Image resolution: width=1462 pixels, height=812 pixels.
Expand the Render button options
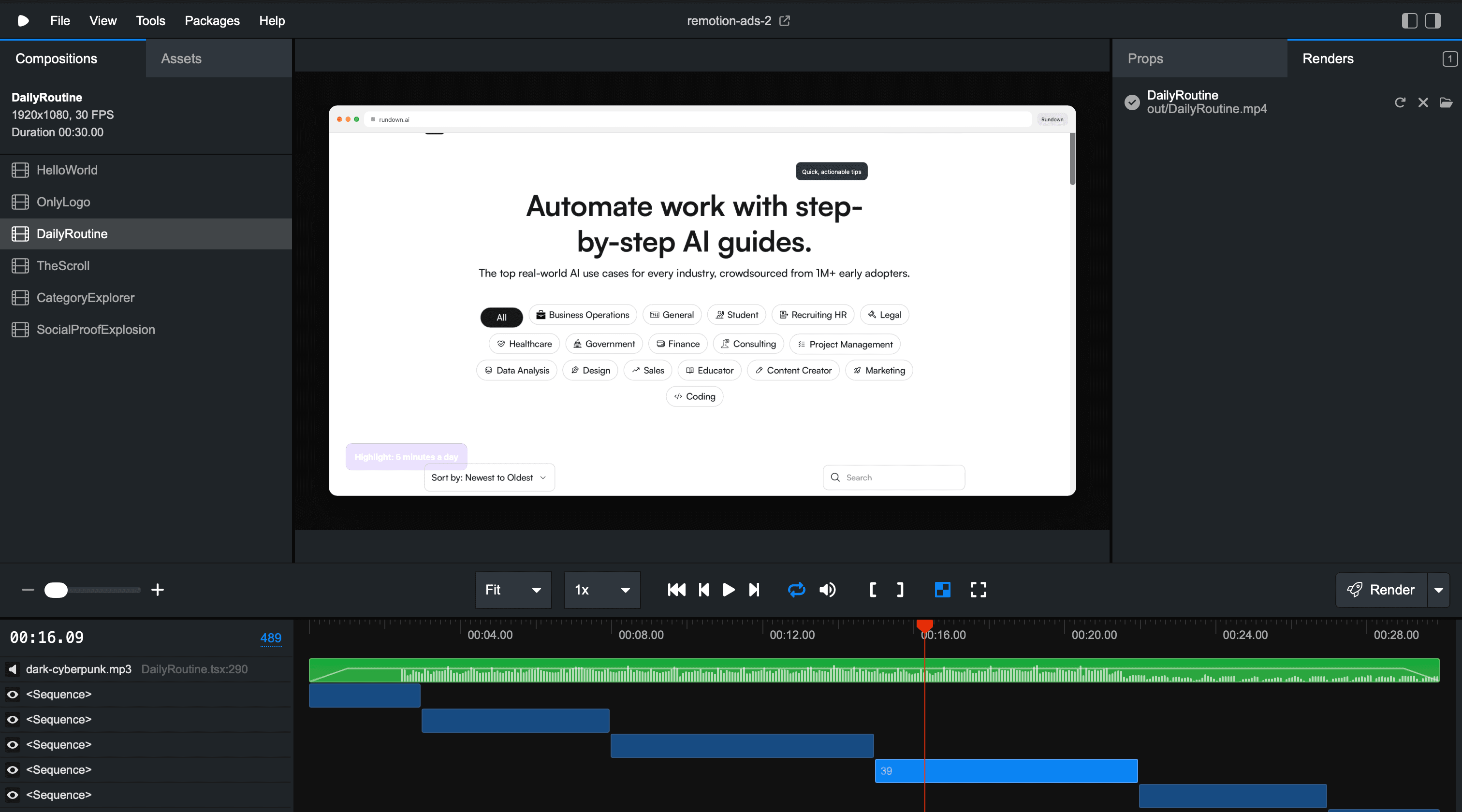pos(1439,590)
